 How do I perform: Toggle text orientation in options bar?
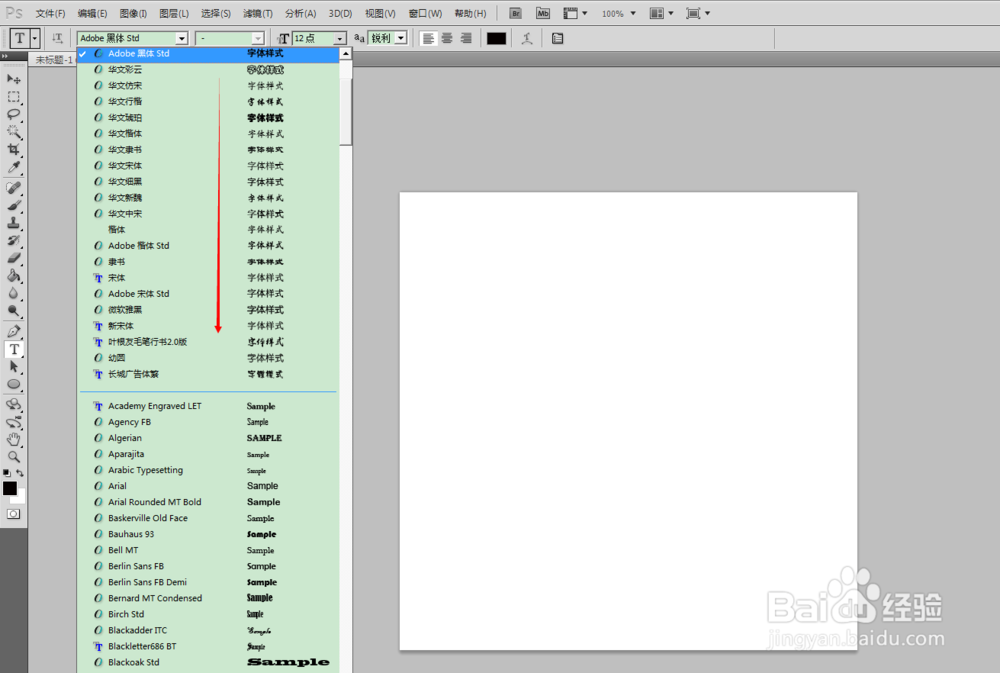[x=57, y=38]
